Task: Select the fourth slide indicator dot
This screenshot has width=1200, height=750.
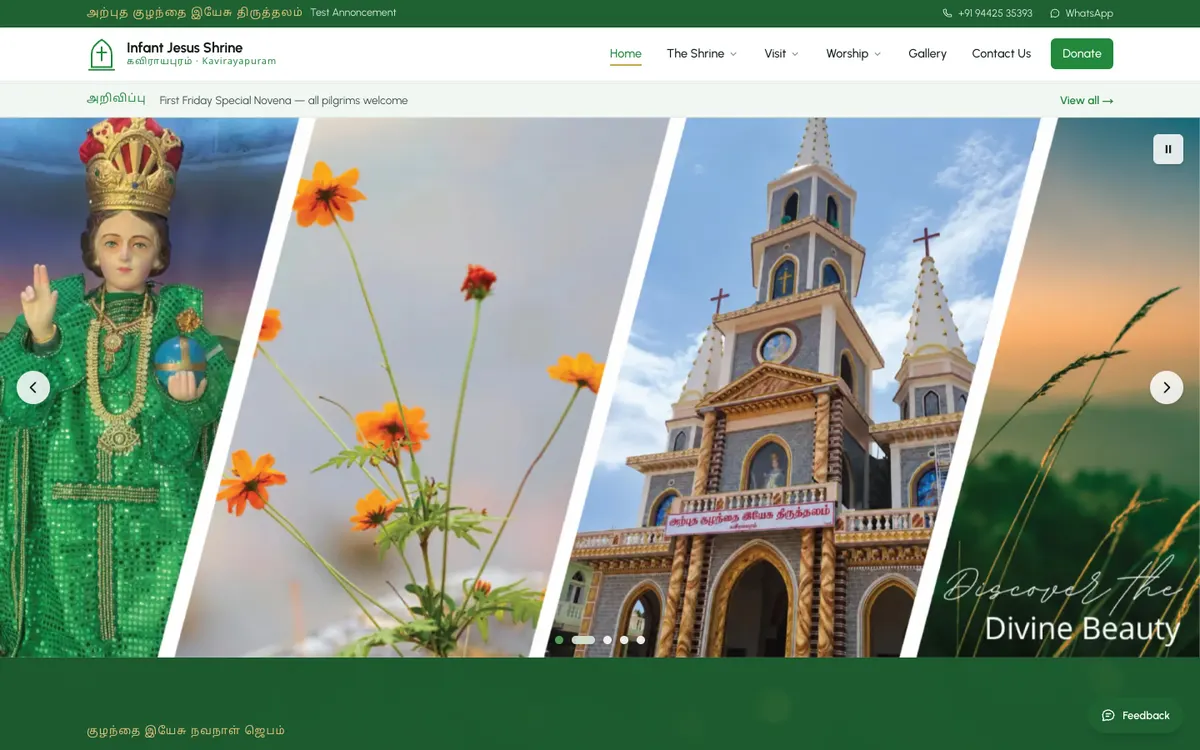Action: pyautogui.click(x=624, y=640)
